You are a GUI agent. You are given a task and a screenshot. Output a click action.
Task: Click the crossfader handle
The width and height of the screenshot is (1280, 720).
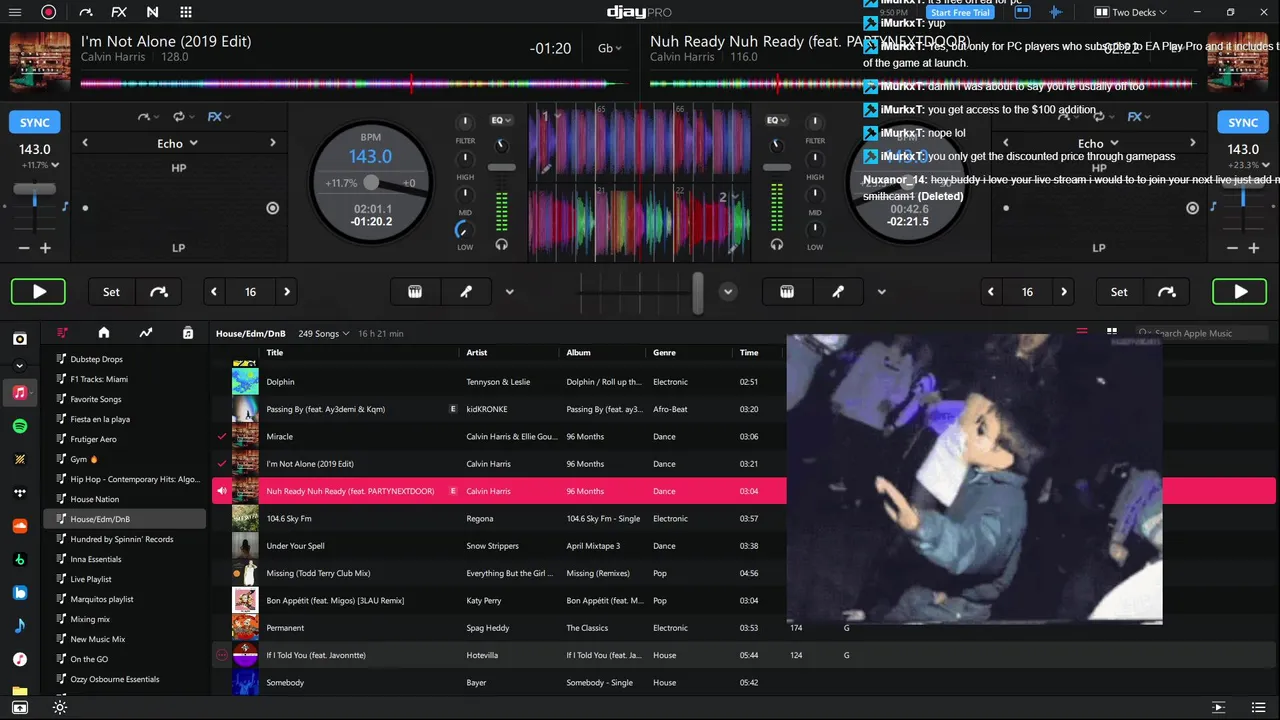pos(697,292)
